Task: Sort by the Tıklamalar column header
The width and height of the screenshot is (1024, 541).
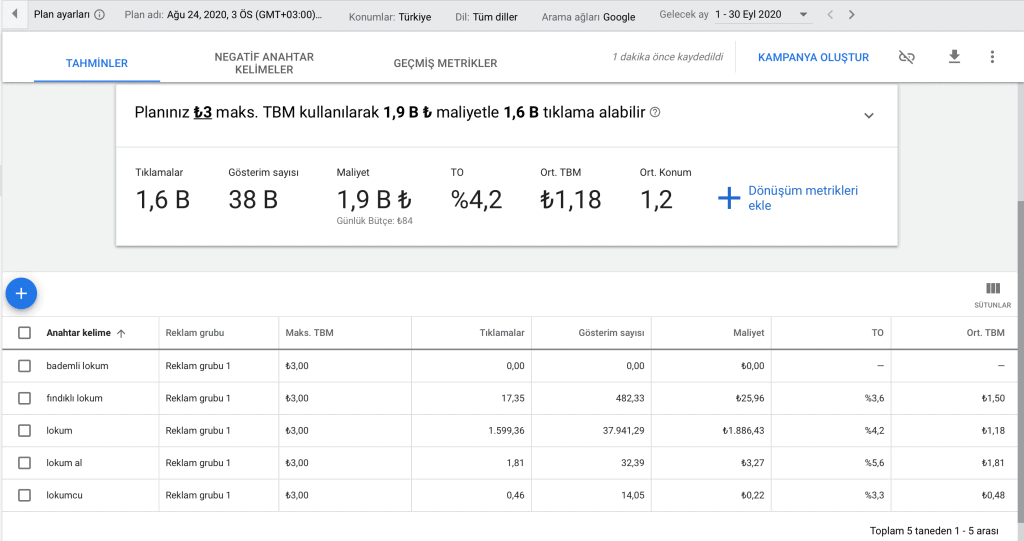Action: pos(502,333)
